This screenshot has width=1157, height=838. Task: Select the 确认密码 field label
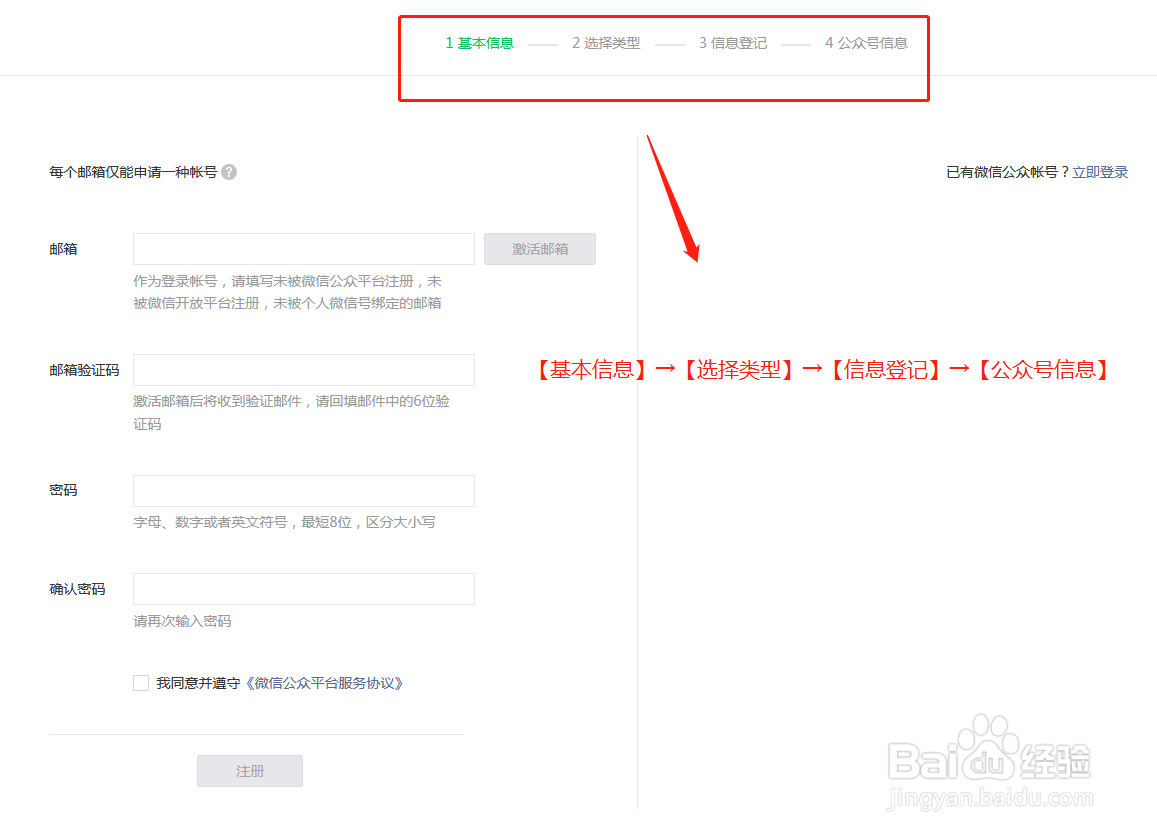[77, 589]
